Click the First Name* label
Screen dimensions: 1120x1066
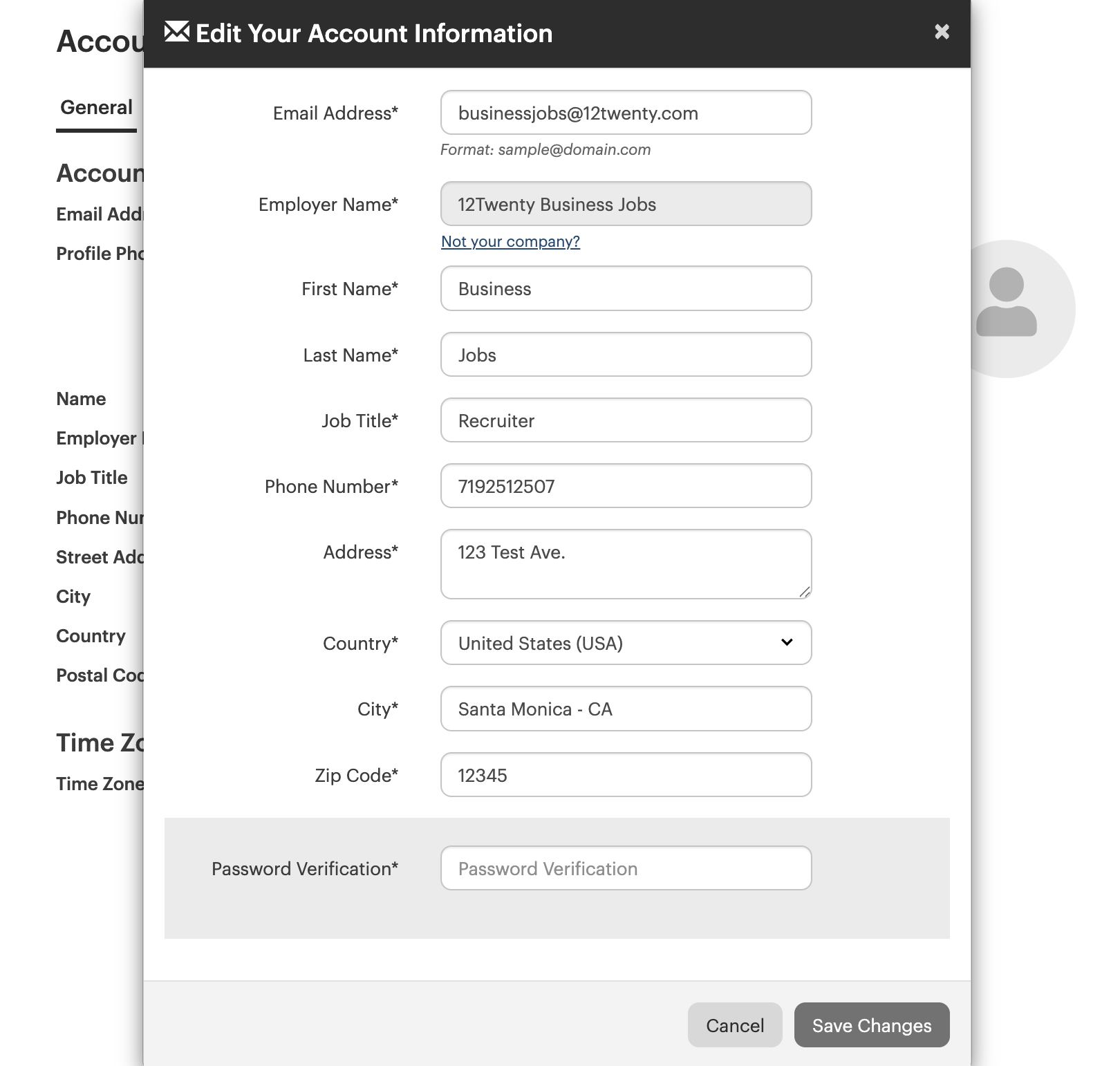pos(350,288)
